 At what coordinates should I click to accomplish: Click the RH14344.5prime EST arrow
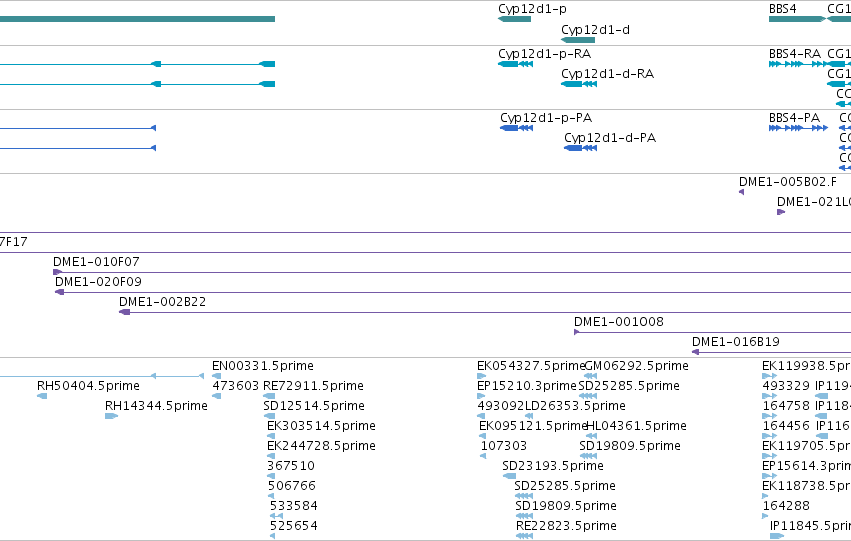111,416
